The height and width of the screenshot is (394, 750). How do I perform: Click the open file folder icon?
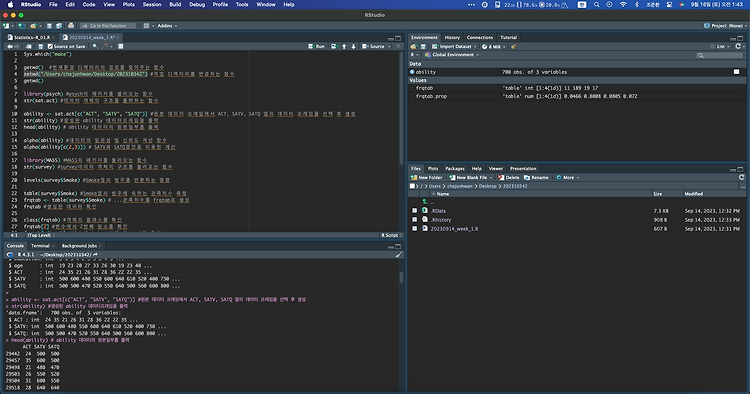point(33,26)
